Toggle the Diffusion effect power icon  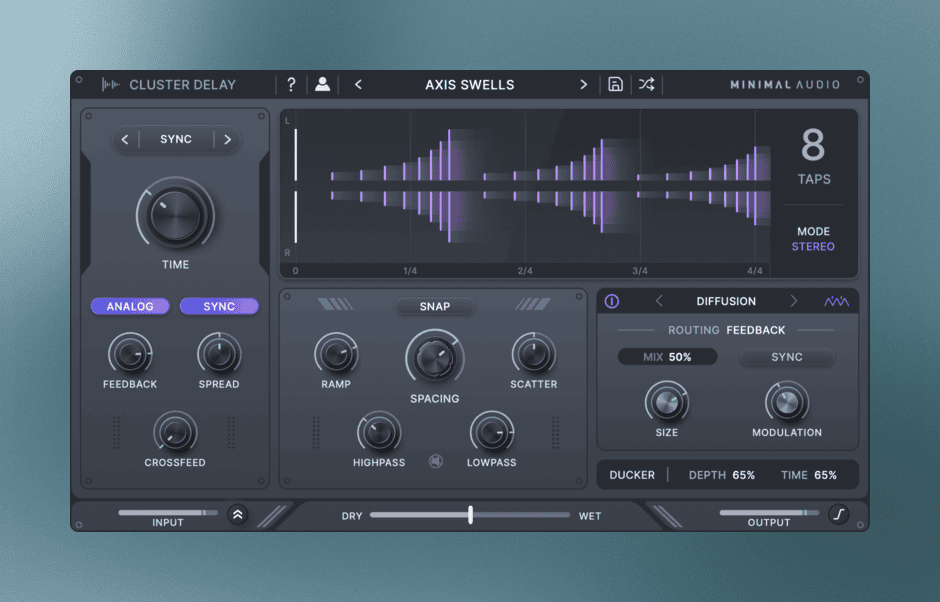[x=612, y=301]
